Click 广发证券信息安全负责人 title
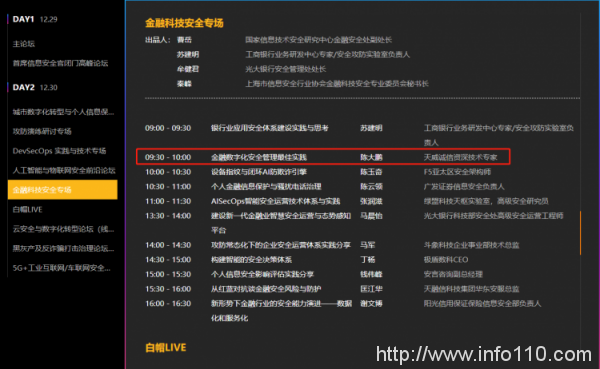Screen dimensions: 600x369 [464, 186]
